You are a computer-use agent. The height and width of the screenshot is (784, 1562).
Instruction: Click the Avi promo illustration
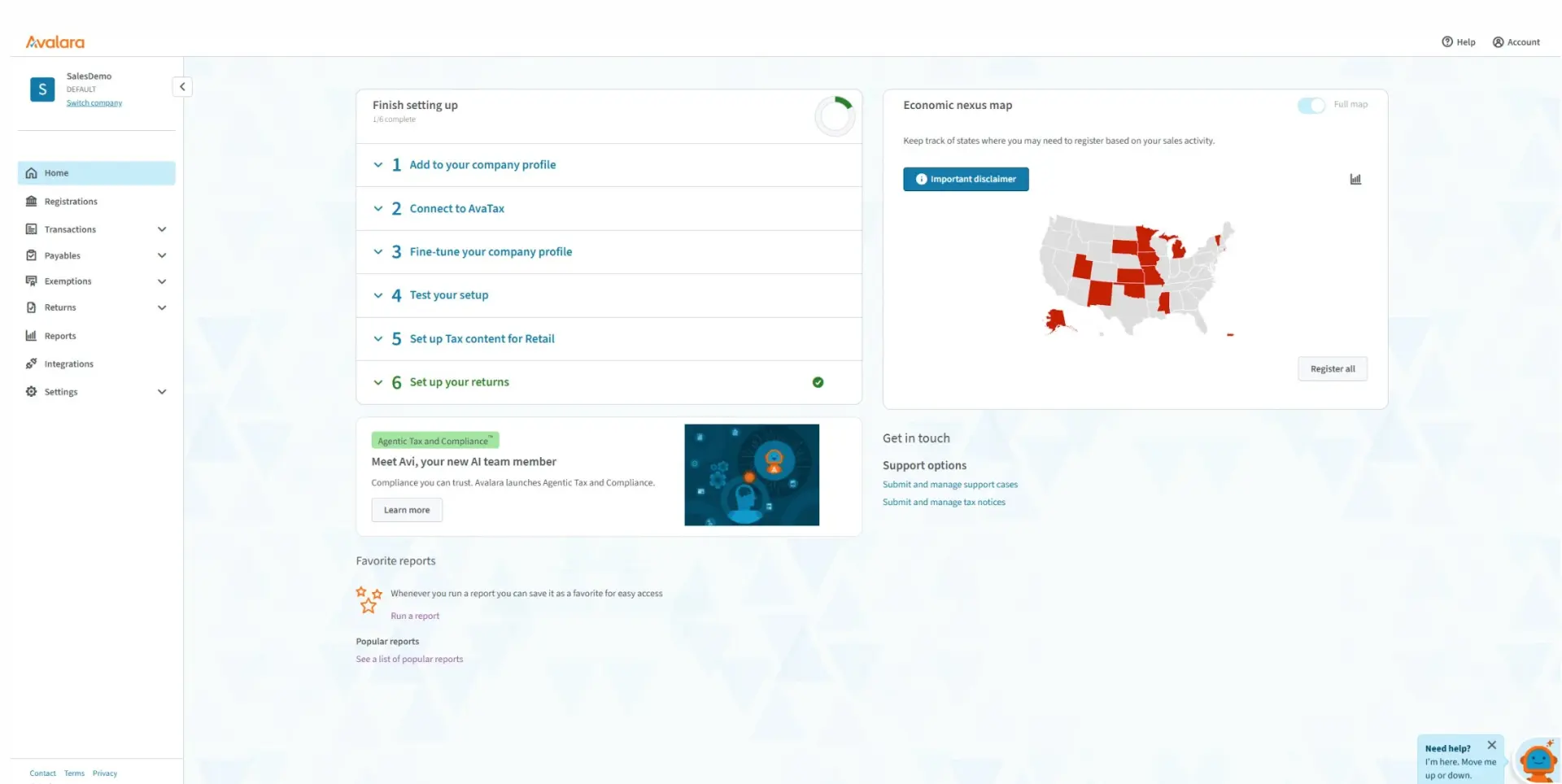click(752, 475)
